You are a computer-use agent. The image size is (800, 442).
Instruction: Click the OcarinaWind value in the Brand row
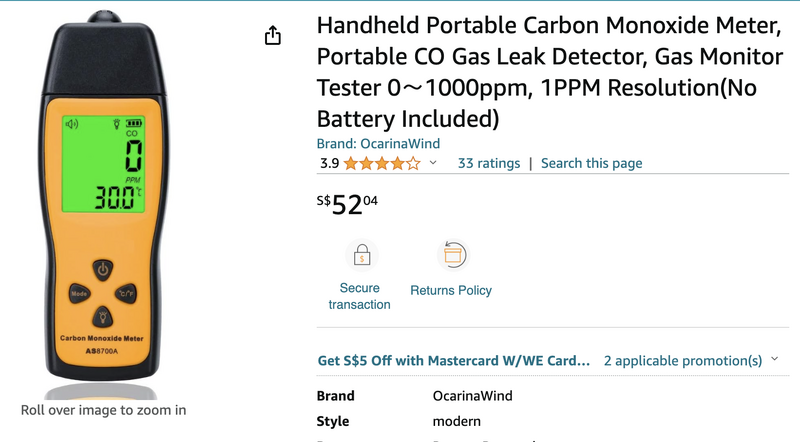[x=472, y=396]
